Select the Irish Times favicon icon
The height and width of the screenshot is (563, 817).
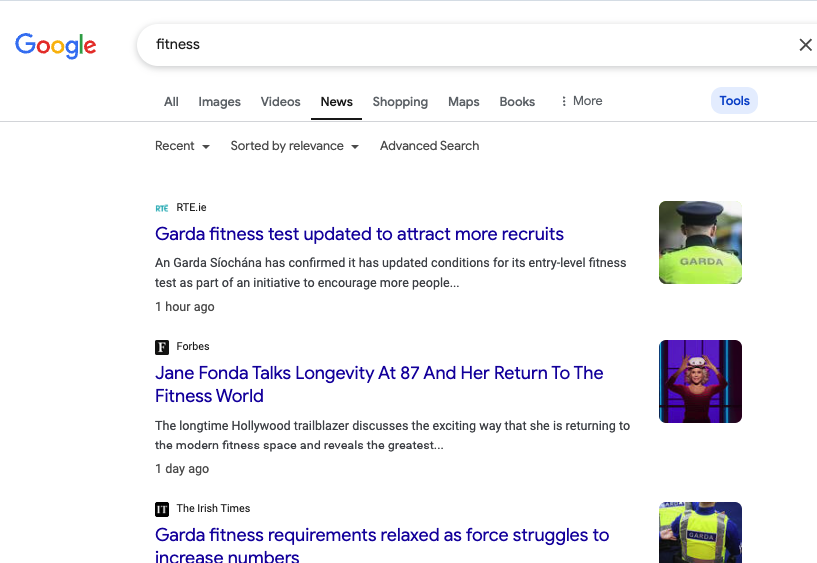(x=162, y=509)
